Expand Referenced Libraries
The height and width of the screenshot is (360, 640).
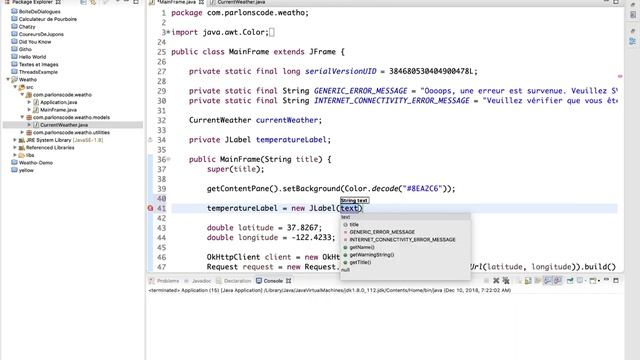click(15, 147)
